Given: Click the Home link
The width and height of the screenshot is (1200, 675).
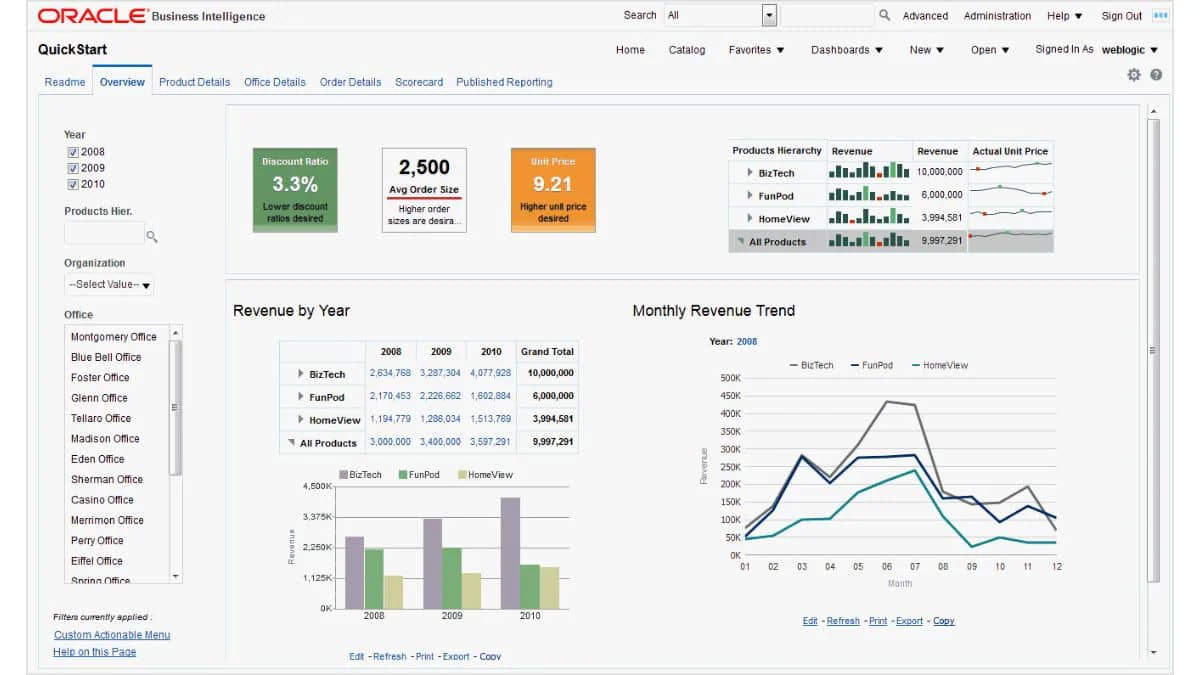Looking at the screenshot, I should [630, 50].
